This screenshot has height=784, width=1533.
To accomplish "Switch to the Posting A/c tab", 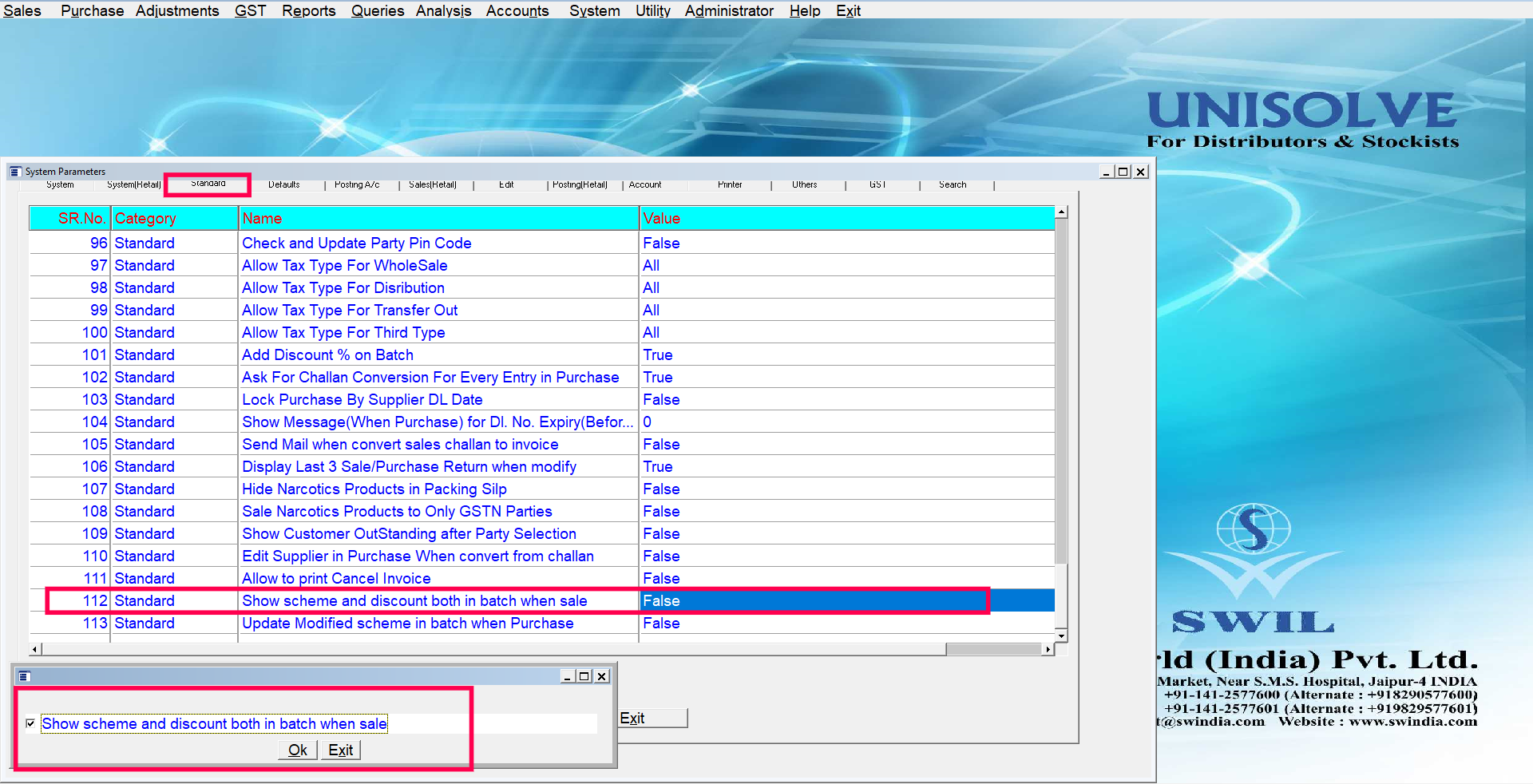I will (x=357, y=184).
